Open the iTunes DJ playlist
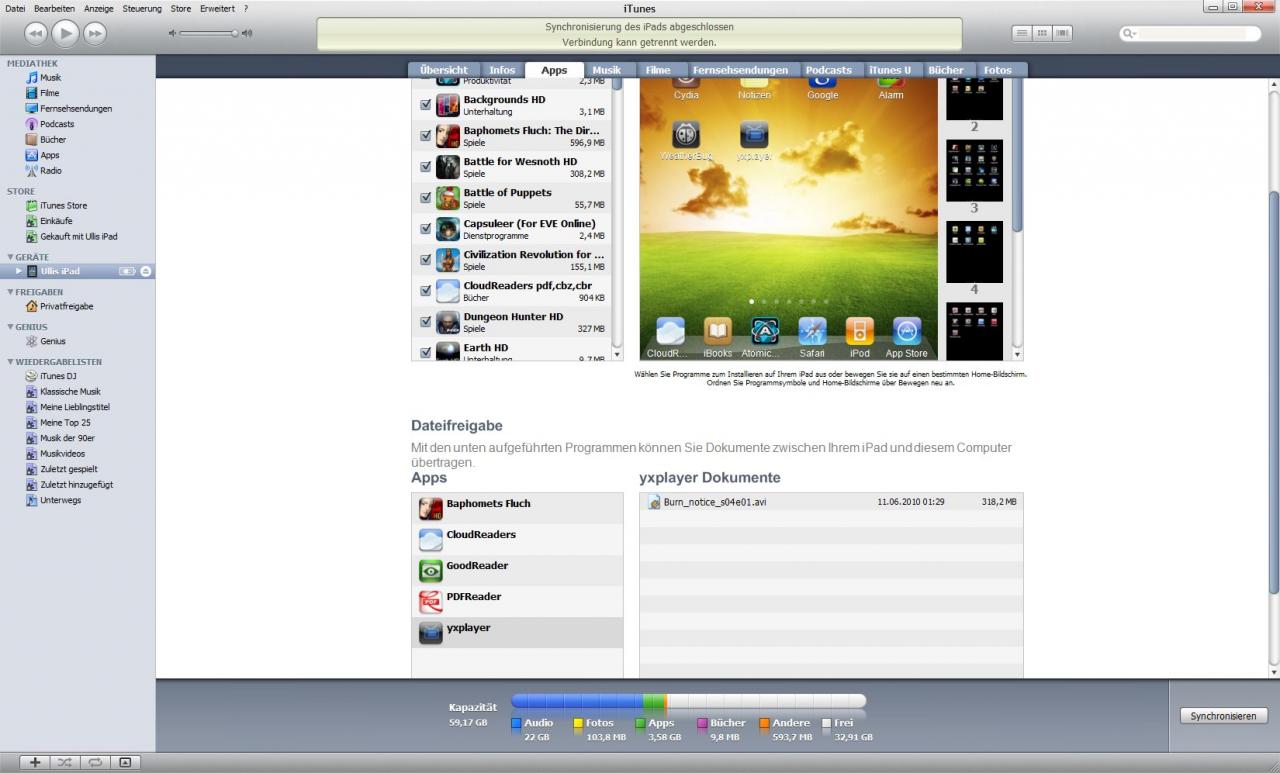The image size is (1280, 773). [x=58, y=376]
